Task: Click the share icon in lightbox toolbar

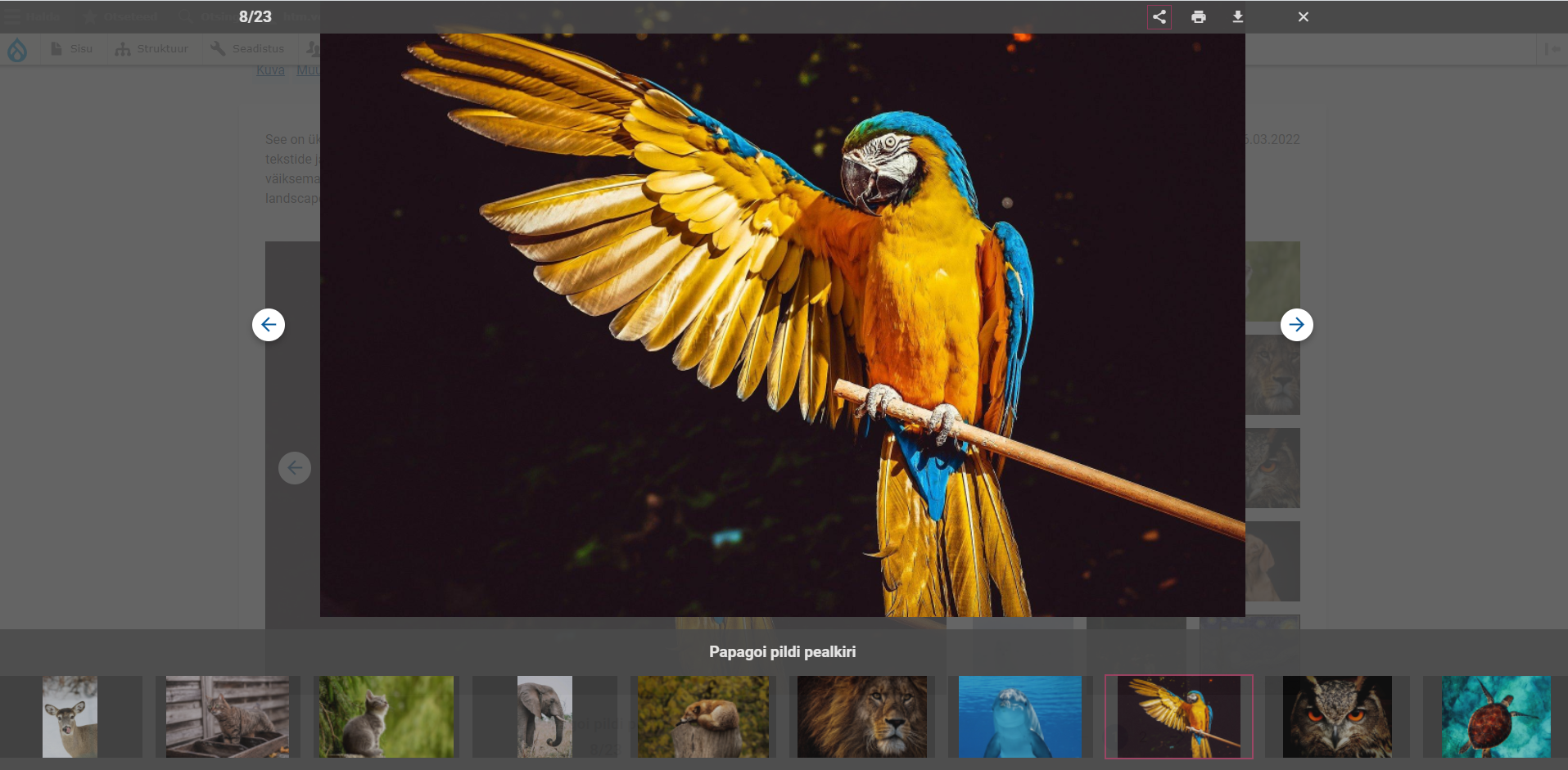Action: pos(1159,17)
